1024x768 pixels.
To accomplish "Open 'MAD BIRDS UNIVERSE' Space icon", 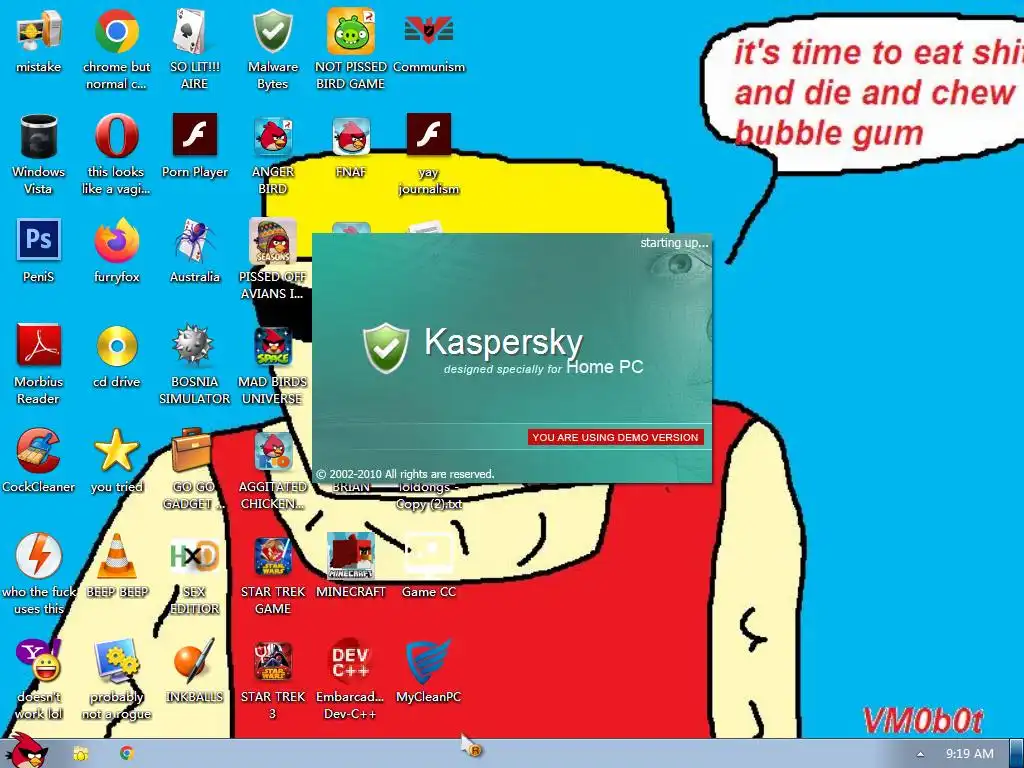I will (272, 345).
